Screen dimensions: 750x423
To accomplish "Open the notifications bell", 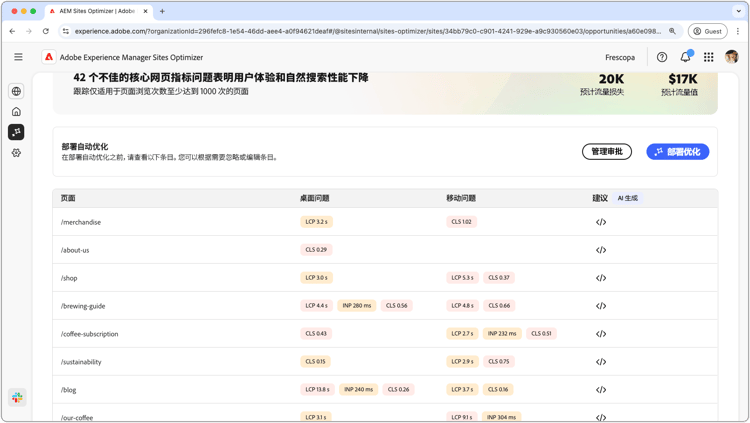I will click(685, 57).
